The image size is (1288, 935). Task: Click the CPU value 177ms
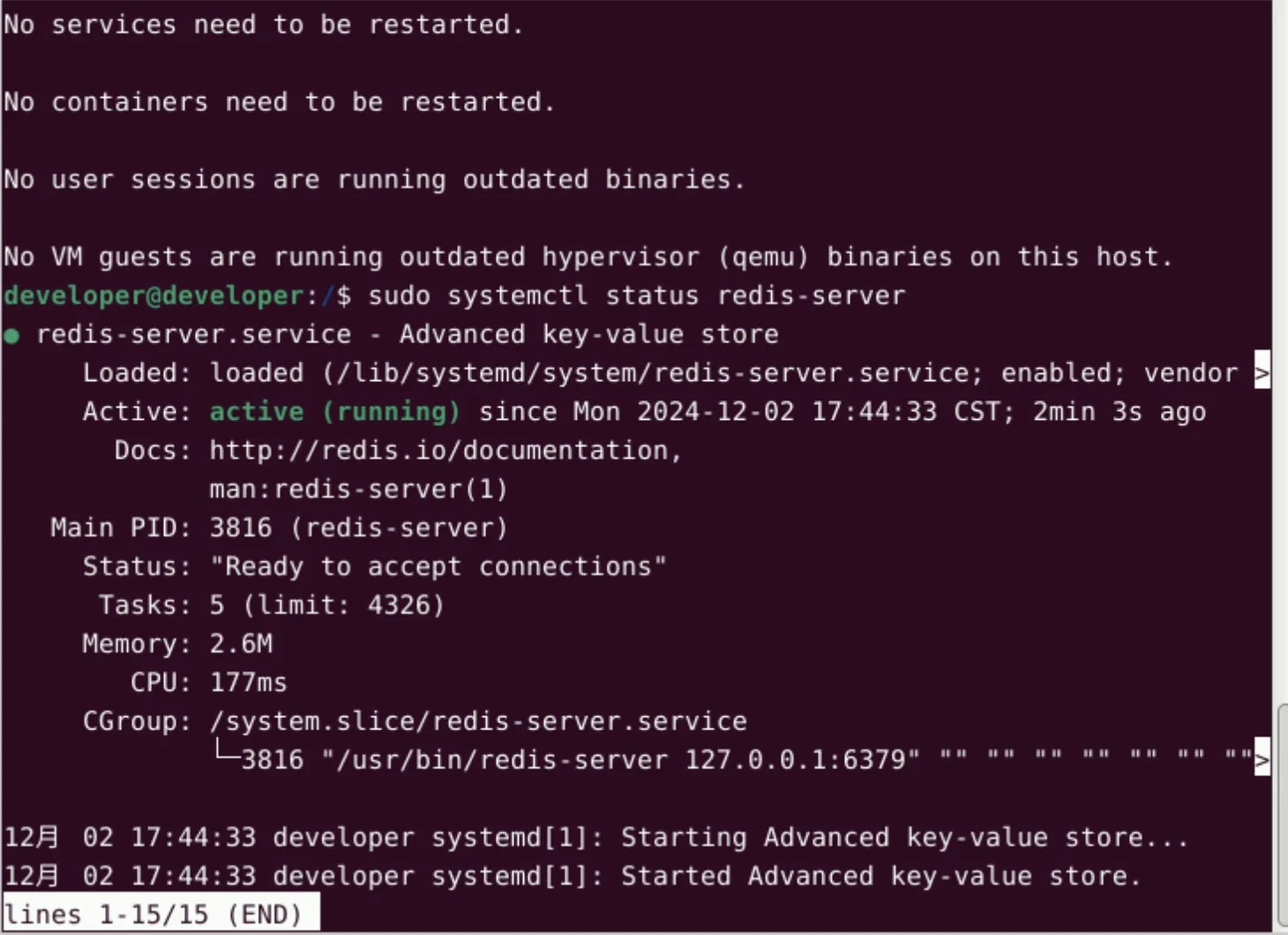tap(248, 683)
